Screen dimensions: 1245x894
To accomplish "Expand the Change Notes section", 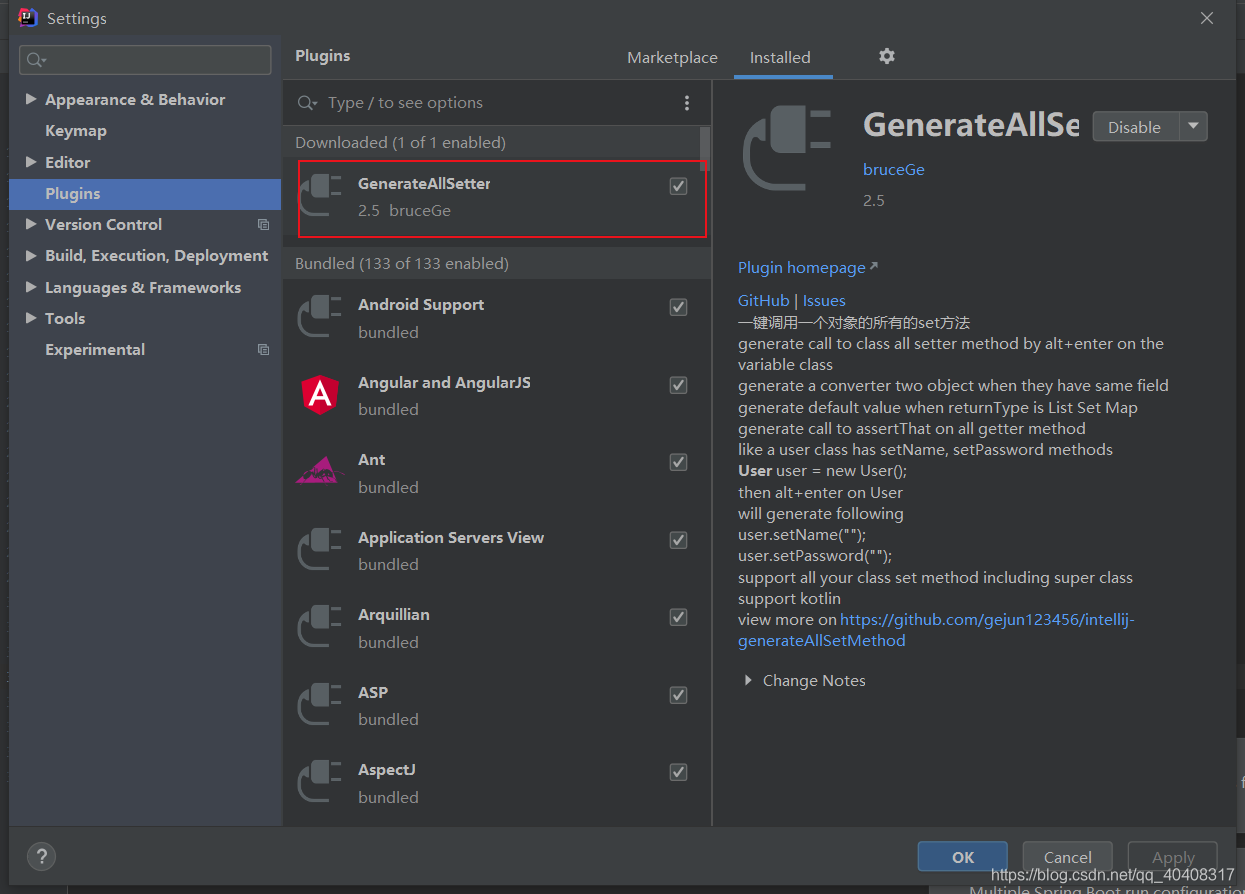I will click(748, 680).
